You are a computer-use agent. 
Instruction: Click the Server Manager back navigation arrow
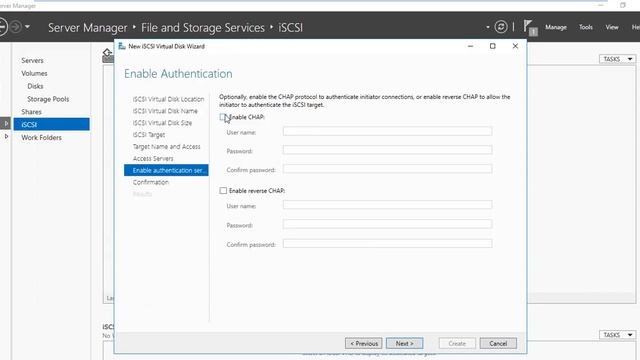(2, 27)
